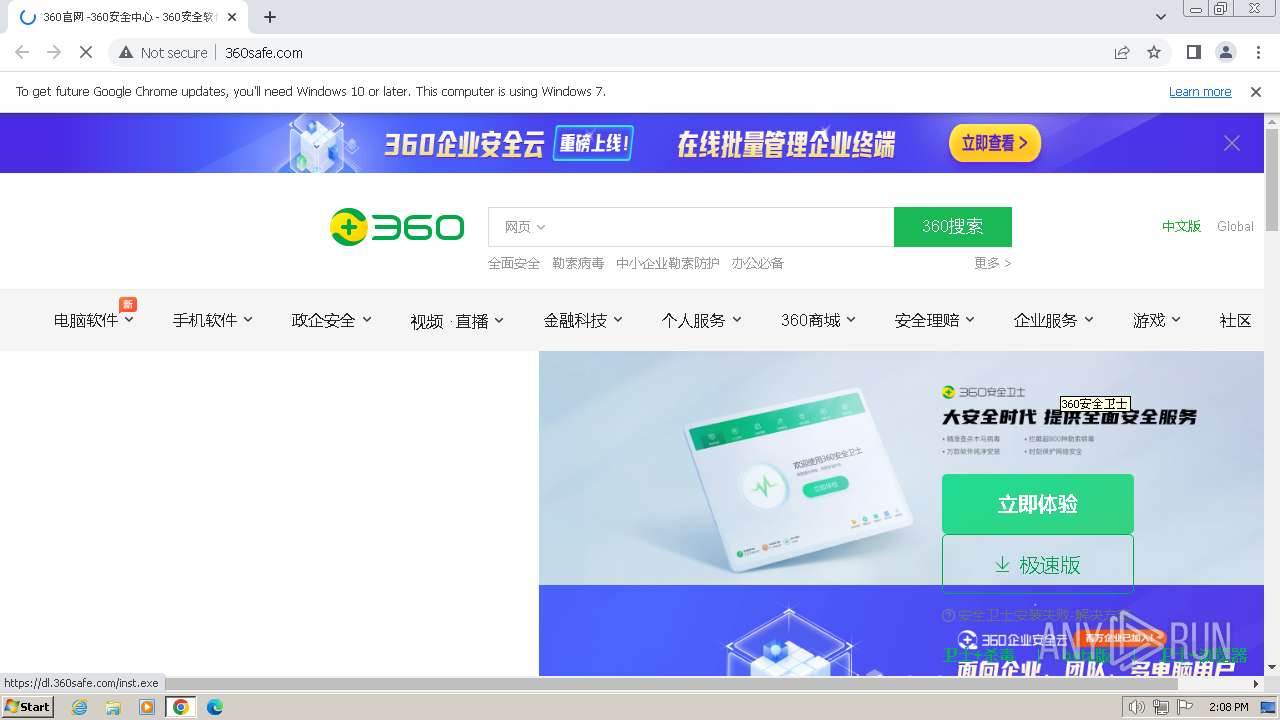Screen dimensions: 1280x720
Task: Click 立即体验 download button
Action: pos(1038,504)
